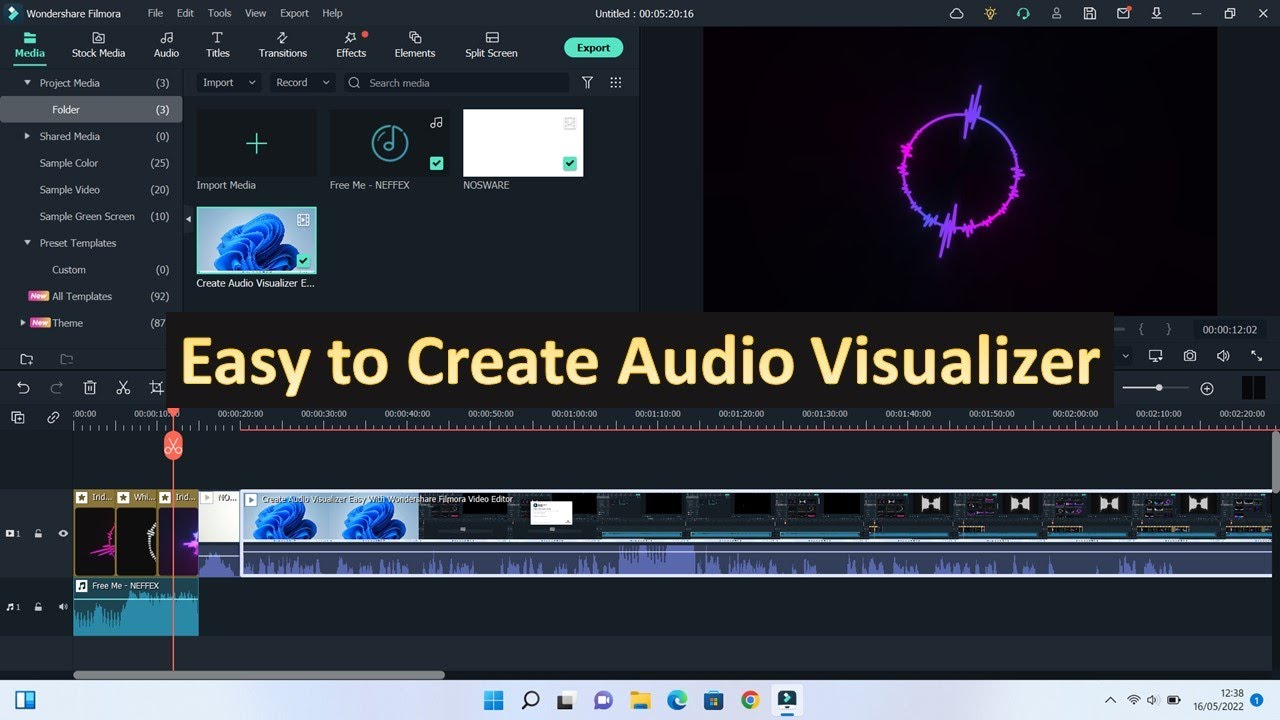
Task: Select the NOSWARE media thumbnail
Action: pyautogui.click(x=523, y=144)
